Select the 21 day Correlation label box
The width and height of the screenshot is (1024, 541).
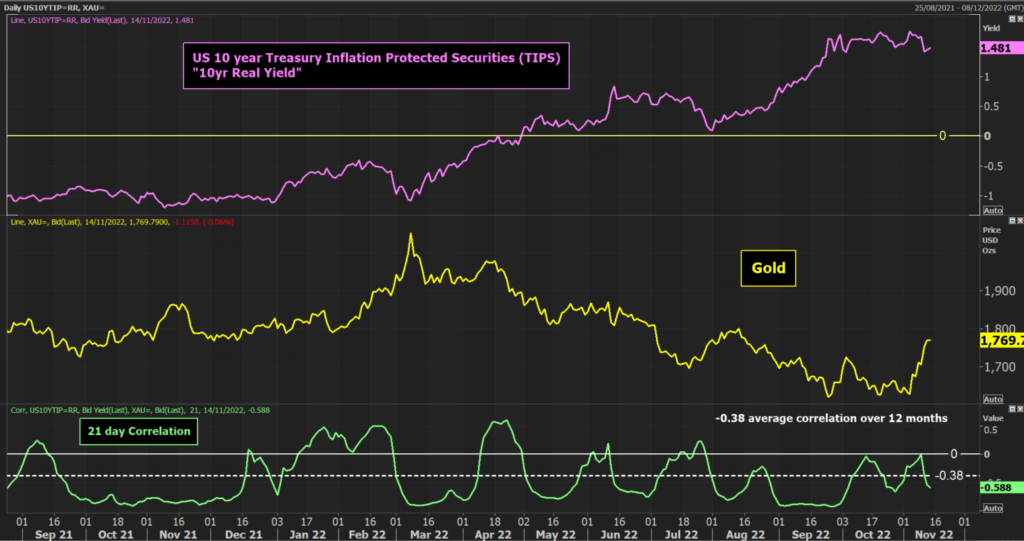[x=138, y=431]
